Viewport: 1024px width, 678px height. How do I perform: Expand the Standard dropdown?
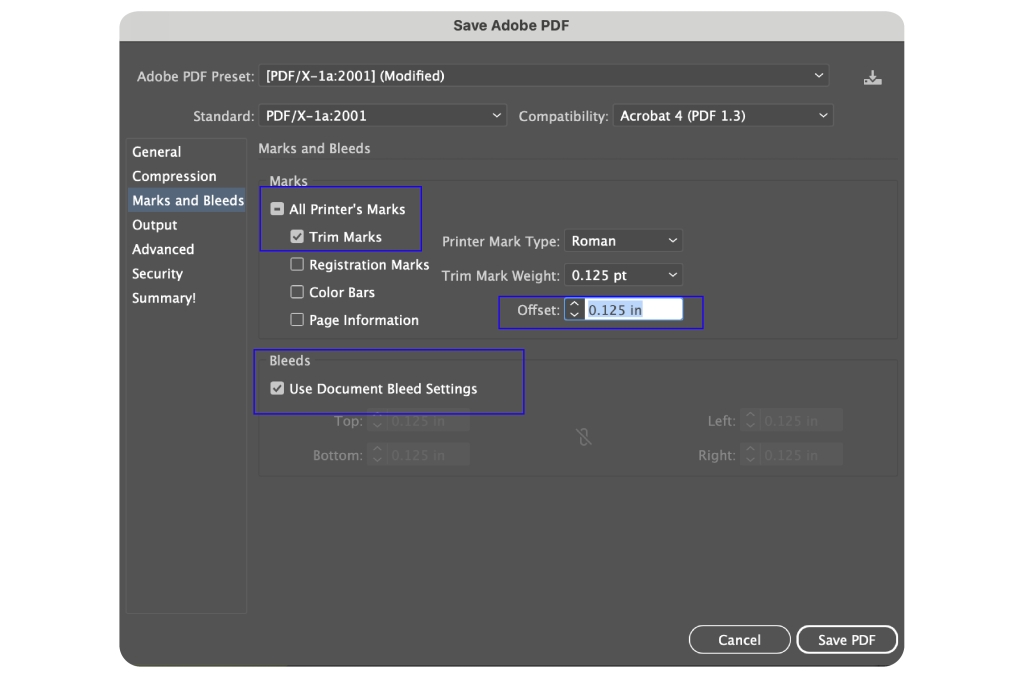[x=382, y=116]
